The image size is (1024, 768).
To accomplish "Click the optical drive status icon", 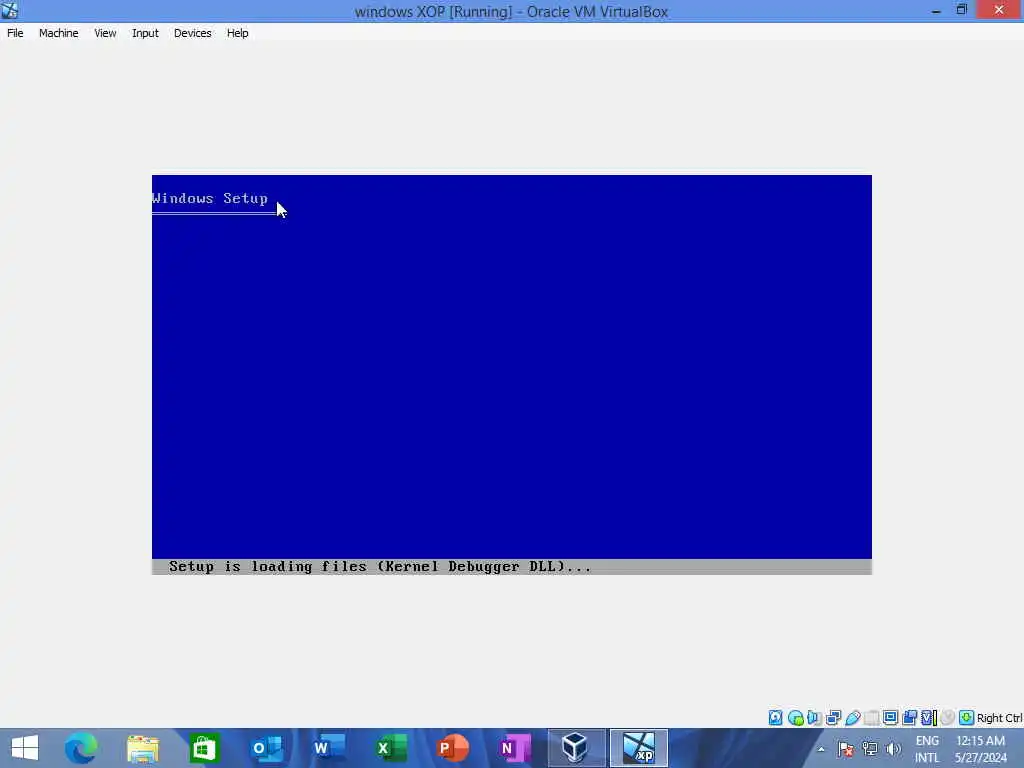I will point(795,718).
